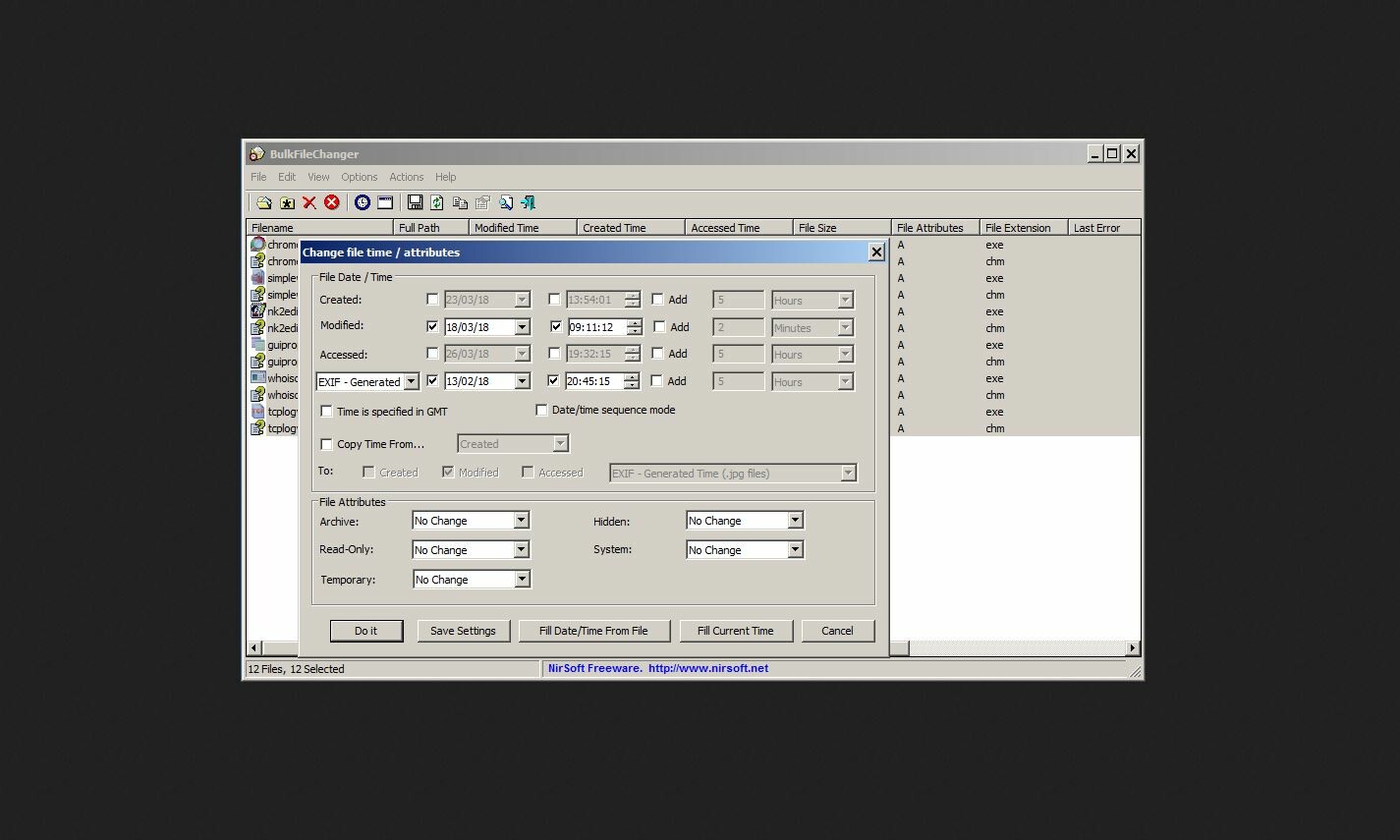Click the Modified time input field
This screenshot has width=1400, height=840.
click(595, 327)
